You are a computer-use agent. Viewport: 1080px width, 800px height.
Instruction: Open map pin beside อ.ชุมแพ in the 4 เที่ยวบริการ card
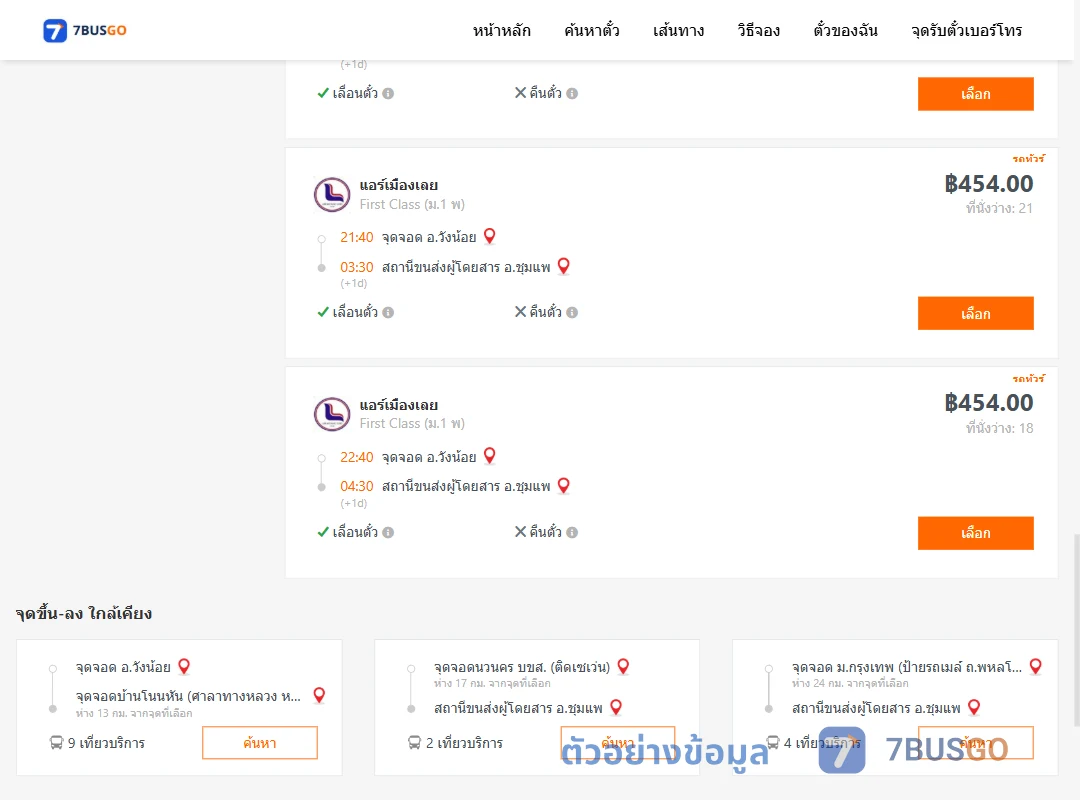(x=974, y=707)
